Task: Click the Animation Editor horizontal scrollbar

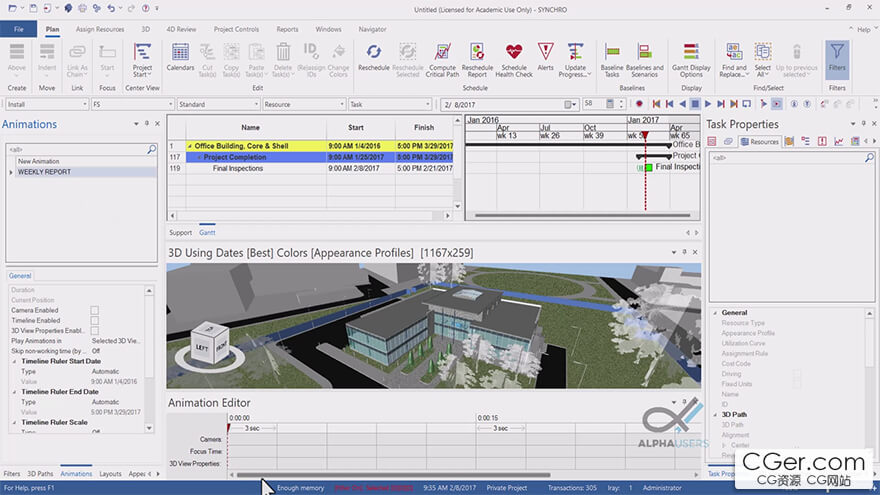Action: (393, 475)
